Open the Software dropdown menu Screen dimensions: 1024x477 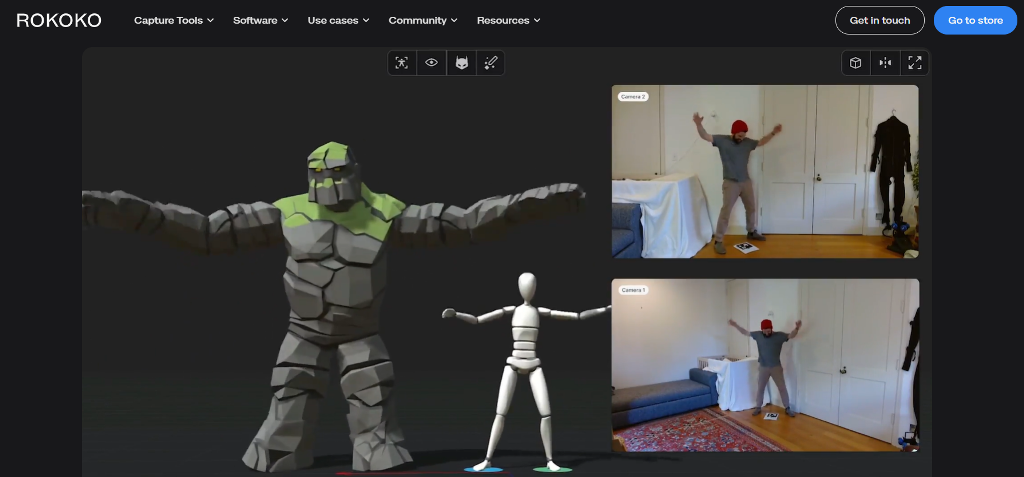point(260,20)
